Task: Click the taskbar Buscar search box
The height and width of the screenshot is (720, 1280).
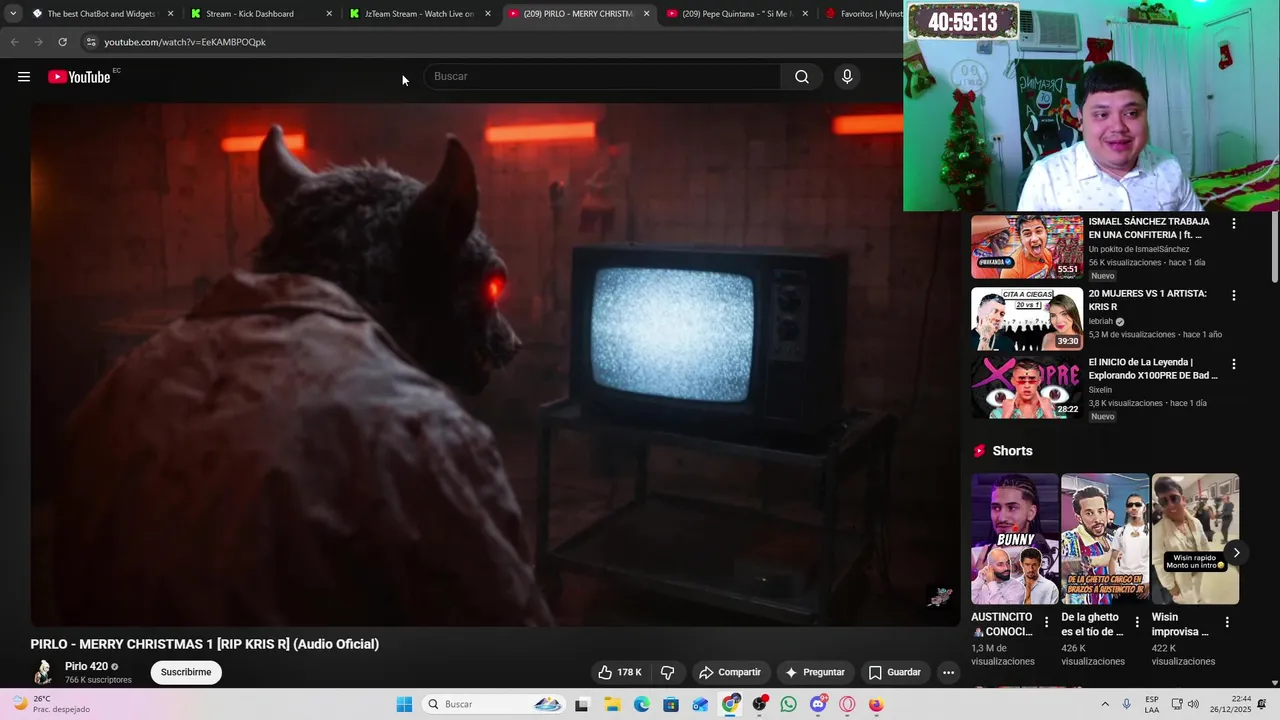Action: point(494,704)
